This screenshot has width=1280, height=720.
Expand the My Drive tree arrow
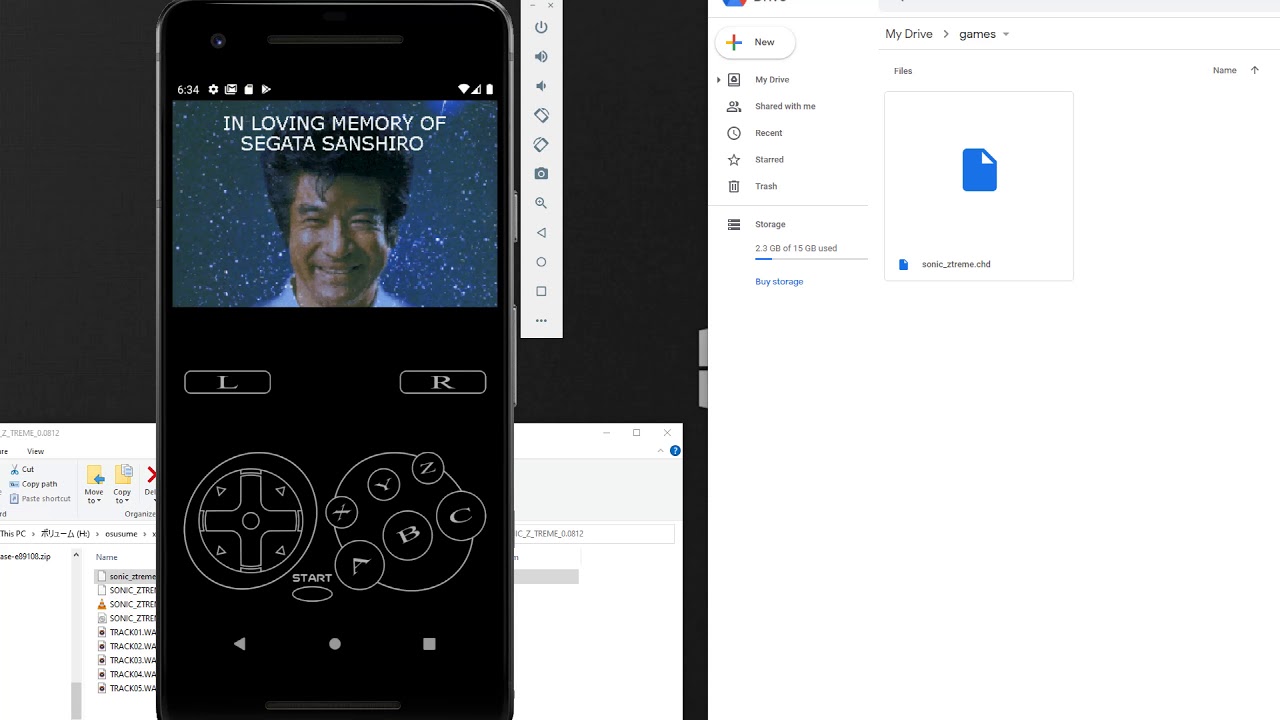(x=718, y=79)
